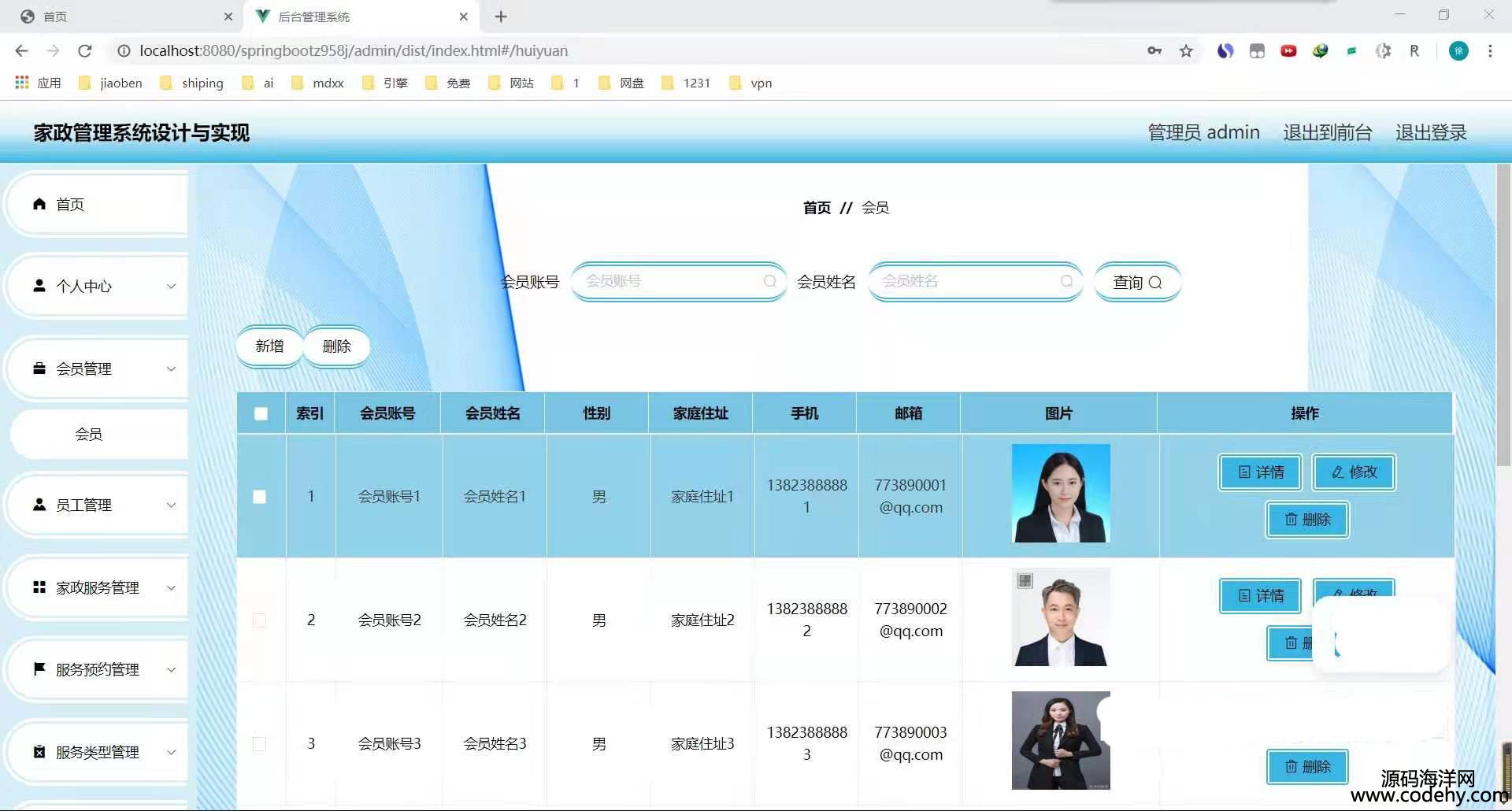
Task: Open the photo thumbnail for 会员姓名1
Action: (1061, 493)
